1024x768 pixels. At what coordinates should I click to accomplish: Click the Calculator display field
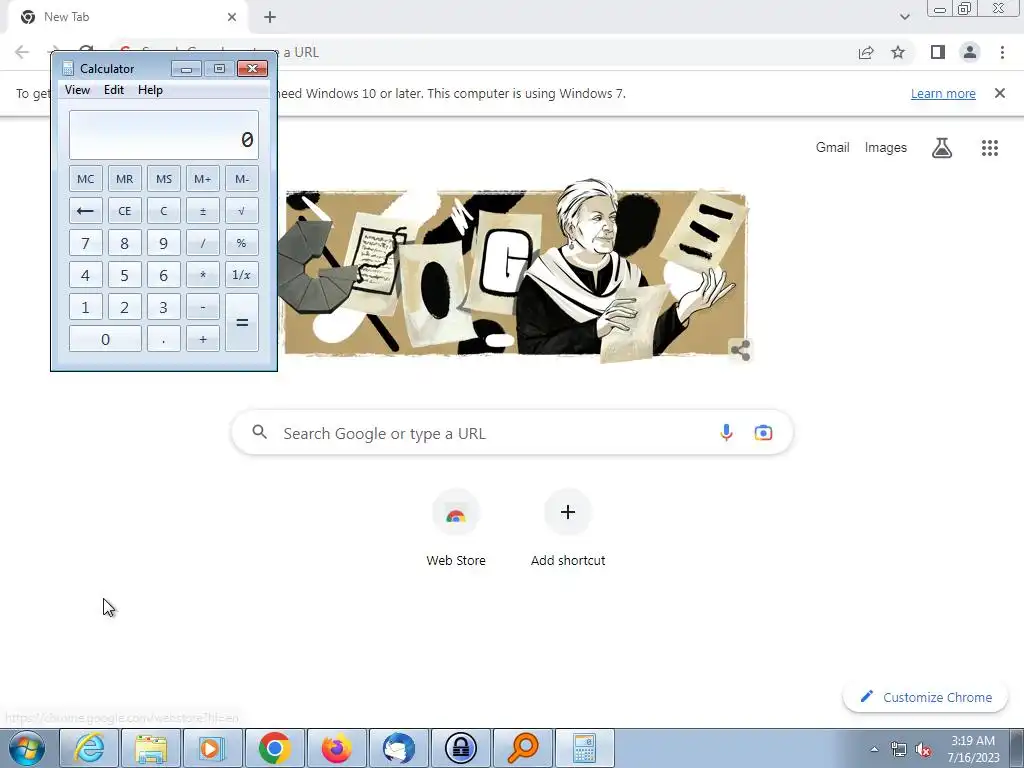164,135
